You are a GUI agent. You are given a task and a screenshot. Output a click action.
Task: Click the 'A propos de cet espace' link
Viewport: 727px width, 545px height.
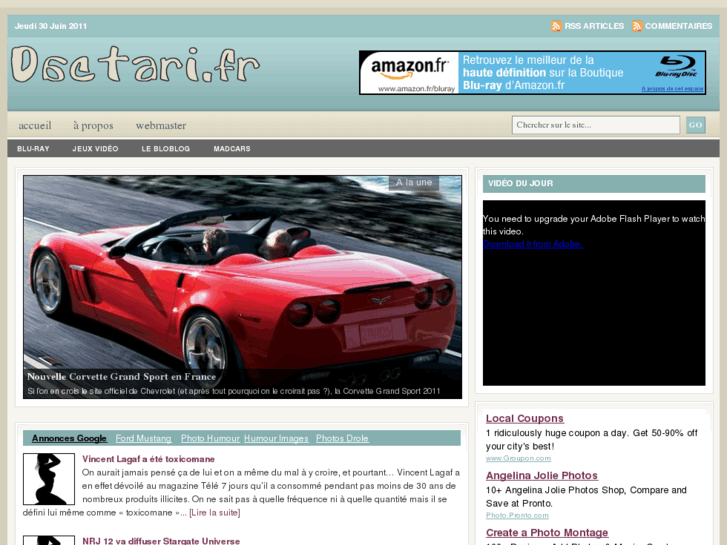tap(672, 89)
